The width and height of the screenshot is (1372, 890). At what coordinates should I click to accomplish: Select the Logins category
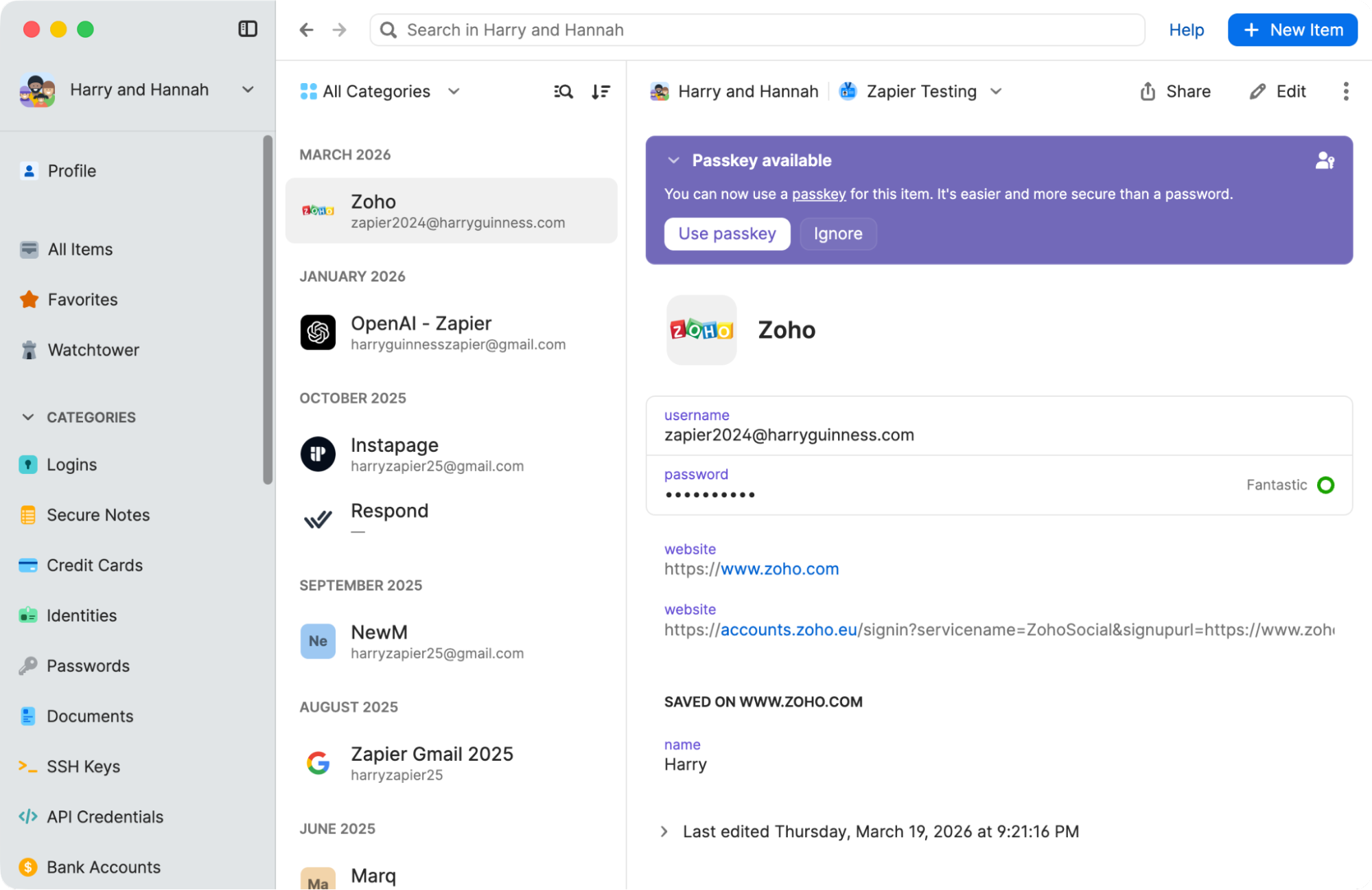72,464
